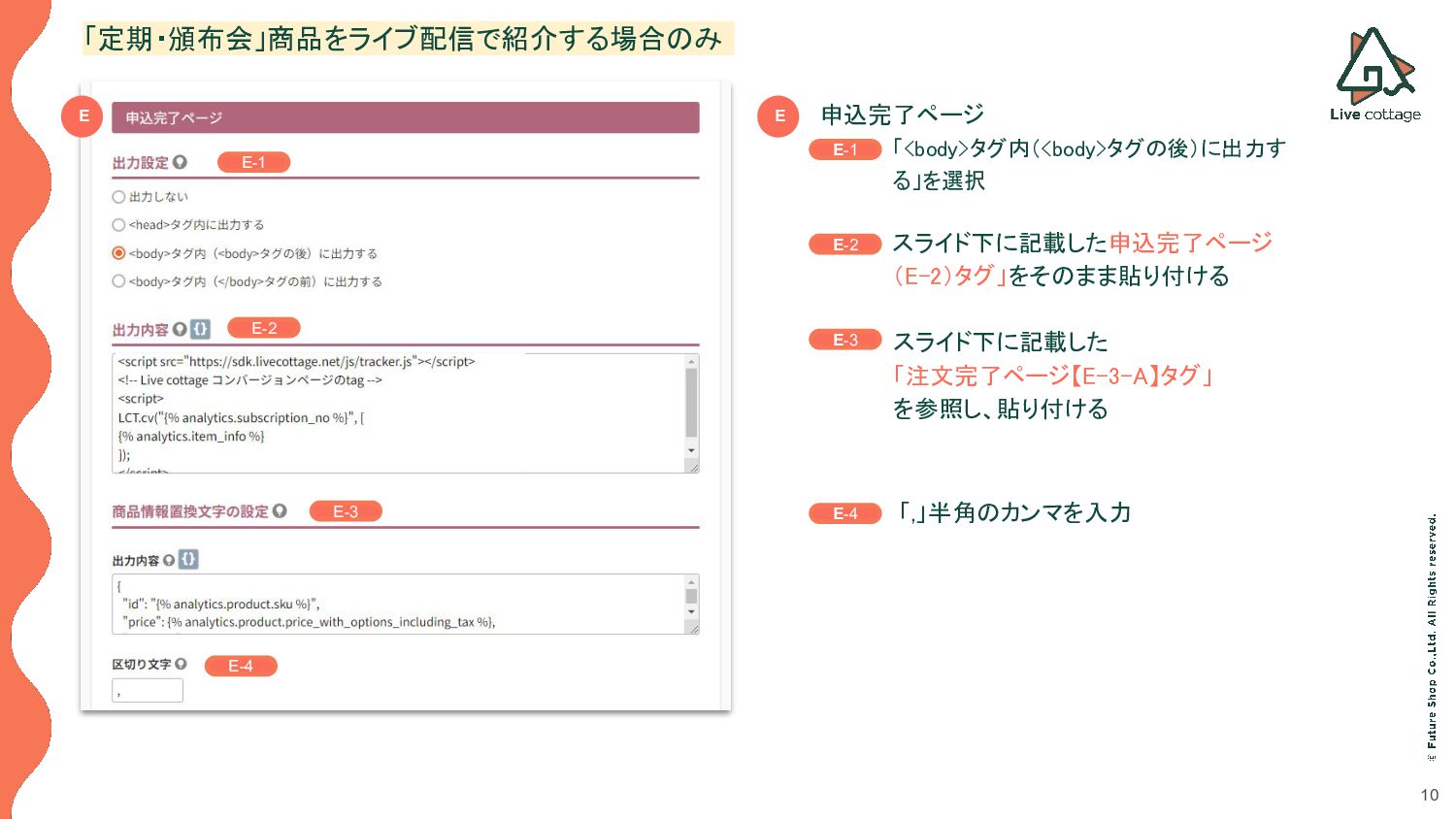Click the 区切り文字 comma input field
The height and width of the screenshot is (819, 1456).
pos(148,691)
